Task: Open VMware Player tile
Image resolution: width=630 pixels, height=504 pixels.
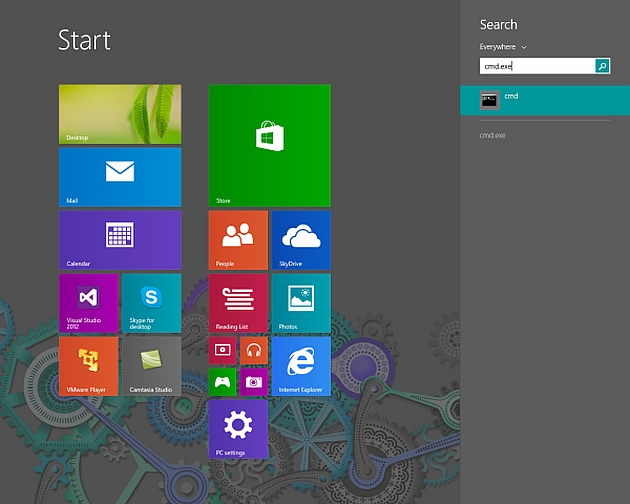Action: point(89,366)
